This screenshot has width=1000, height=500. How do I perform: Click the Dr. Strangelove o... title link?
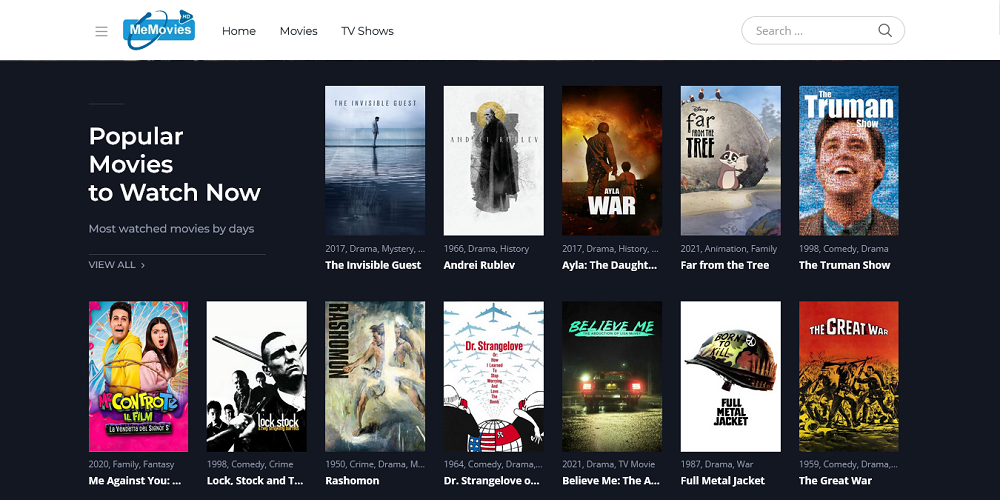pos(492,481)
